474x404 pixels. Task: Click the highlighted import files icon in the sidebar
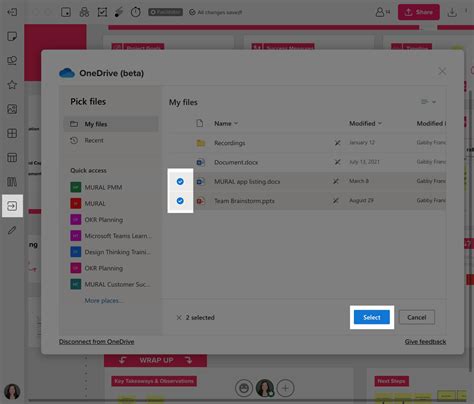pos(12,206)
